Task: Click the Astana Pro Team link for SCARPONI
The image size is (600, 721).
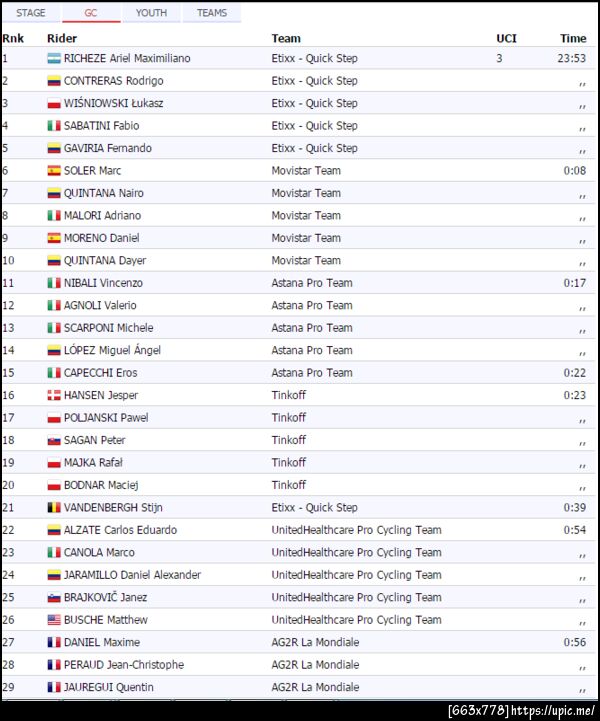Action: (x=312, y=328)
